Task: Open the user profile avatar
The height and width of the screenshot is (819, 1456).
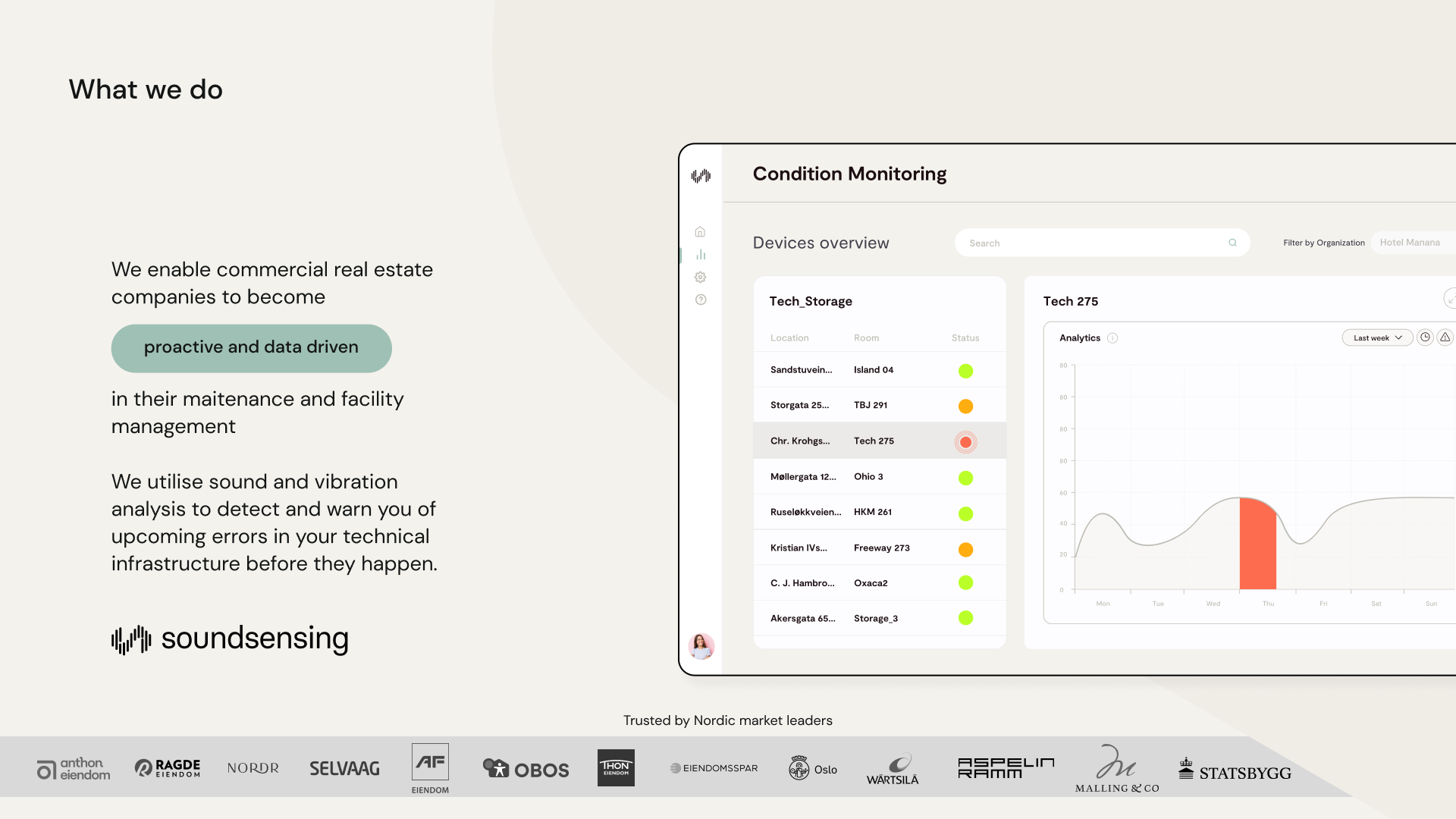Action: 701,646
